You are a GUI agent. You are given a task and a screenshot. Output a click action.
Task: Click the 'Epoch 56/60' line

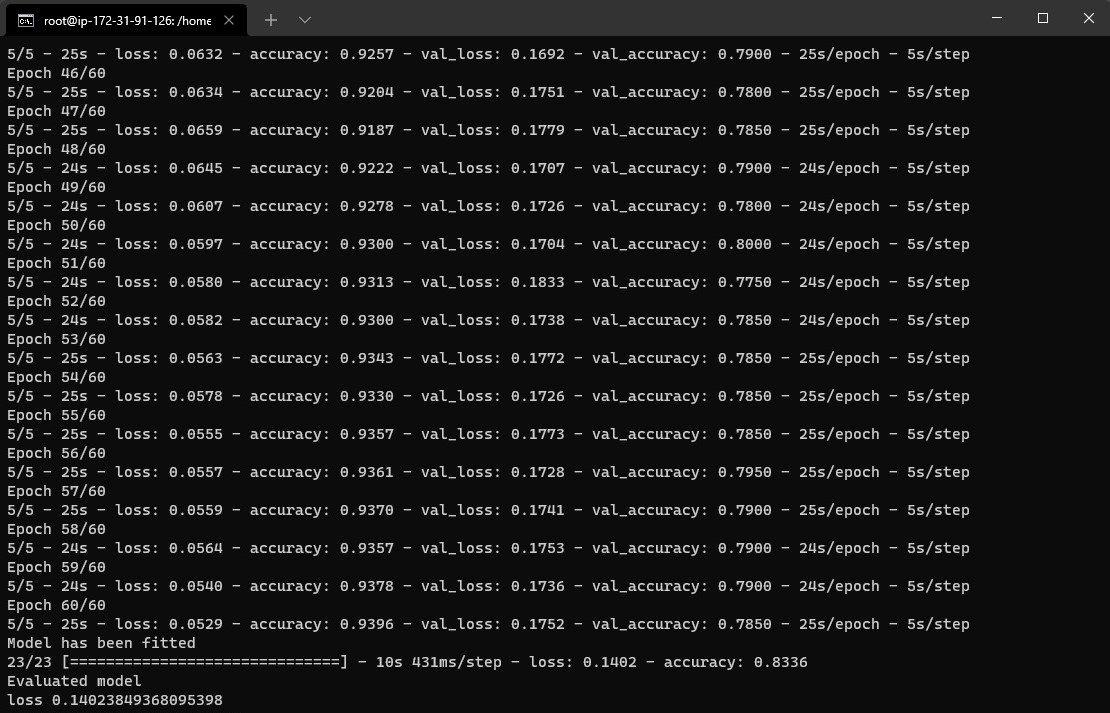click(57, 453)
